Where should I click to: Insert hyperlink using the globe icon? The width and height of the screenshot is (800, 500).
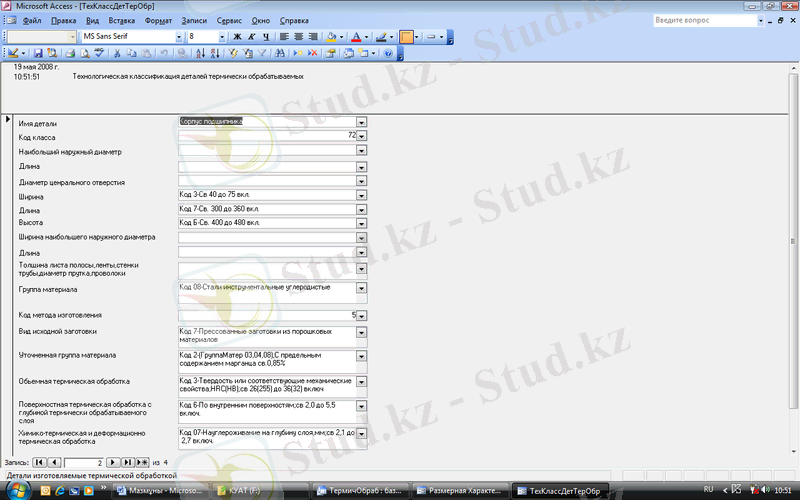coord(181,53)
